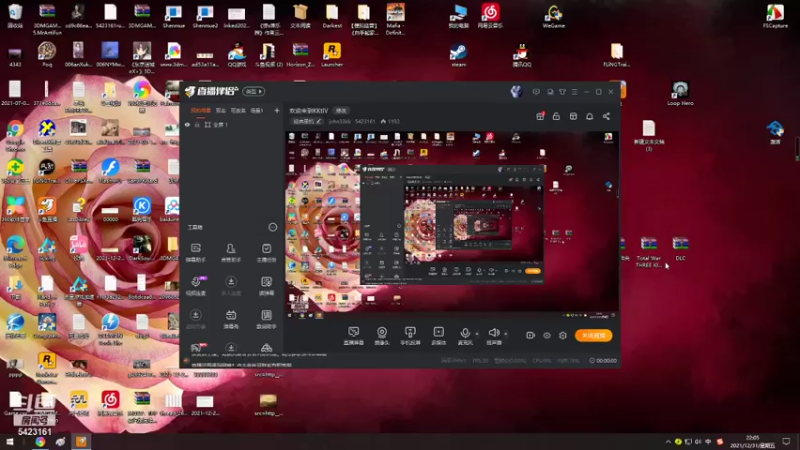Image resolution: width=800 pixels, height=450 pixels.
Task: Share the live room via share icon
Action: [606, 116]
